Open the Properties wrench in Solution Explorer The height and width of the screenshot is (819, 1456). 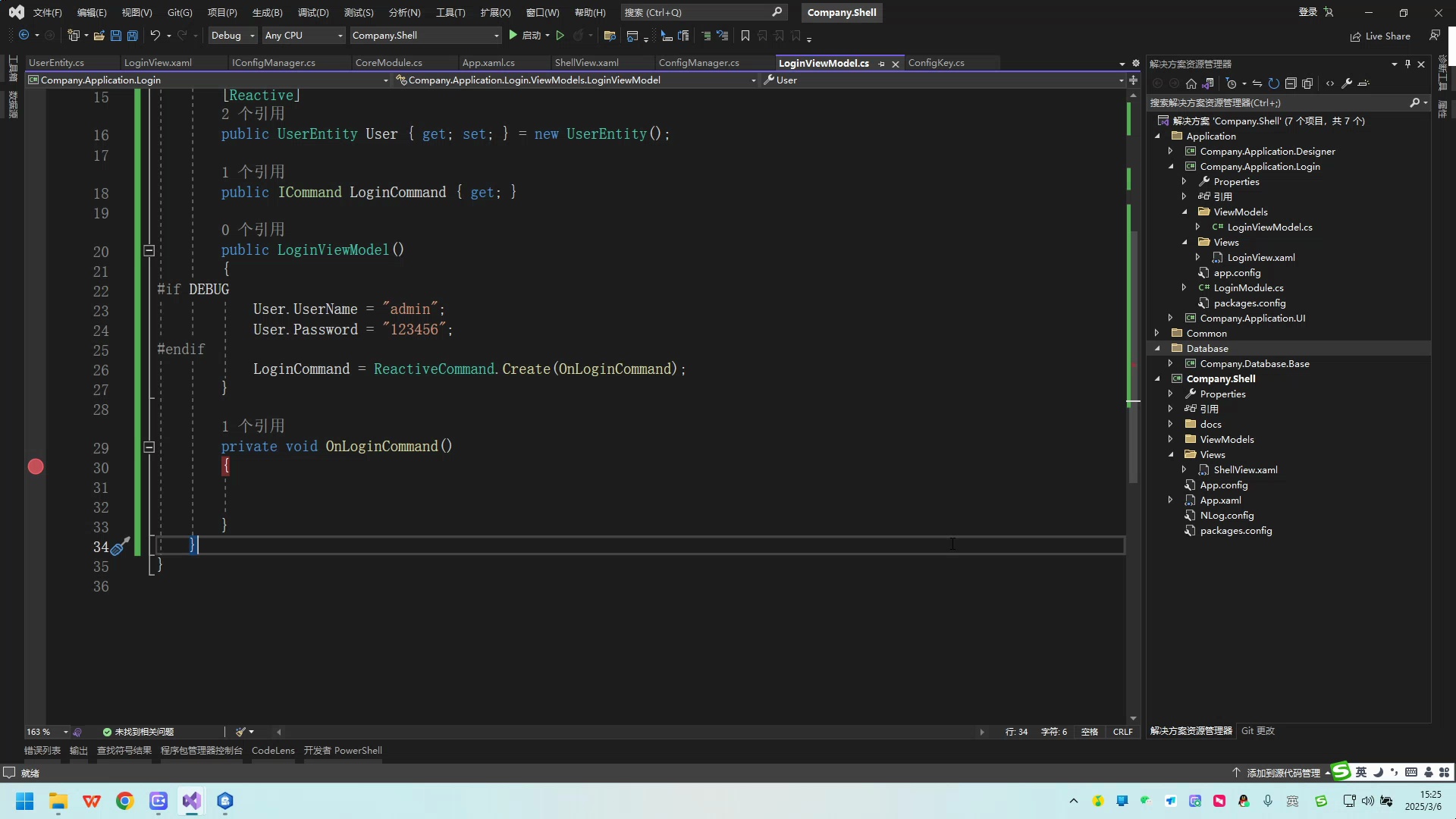click(x=1348, y=83)
